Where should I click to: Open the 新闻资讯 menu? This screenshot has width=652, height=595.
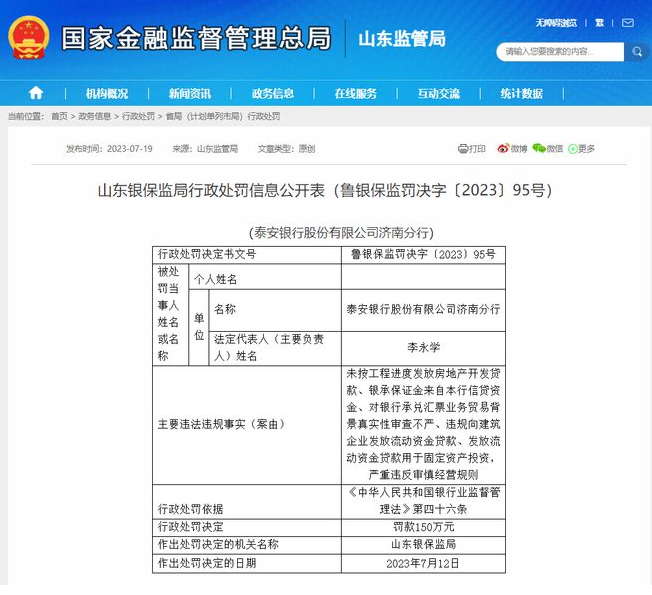point(190,93)
